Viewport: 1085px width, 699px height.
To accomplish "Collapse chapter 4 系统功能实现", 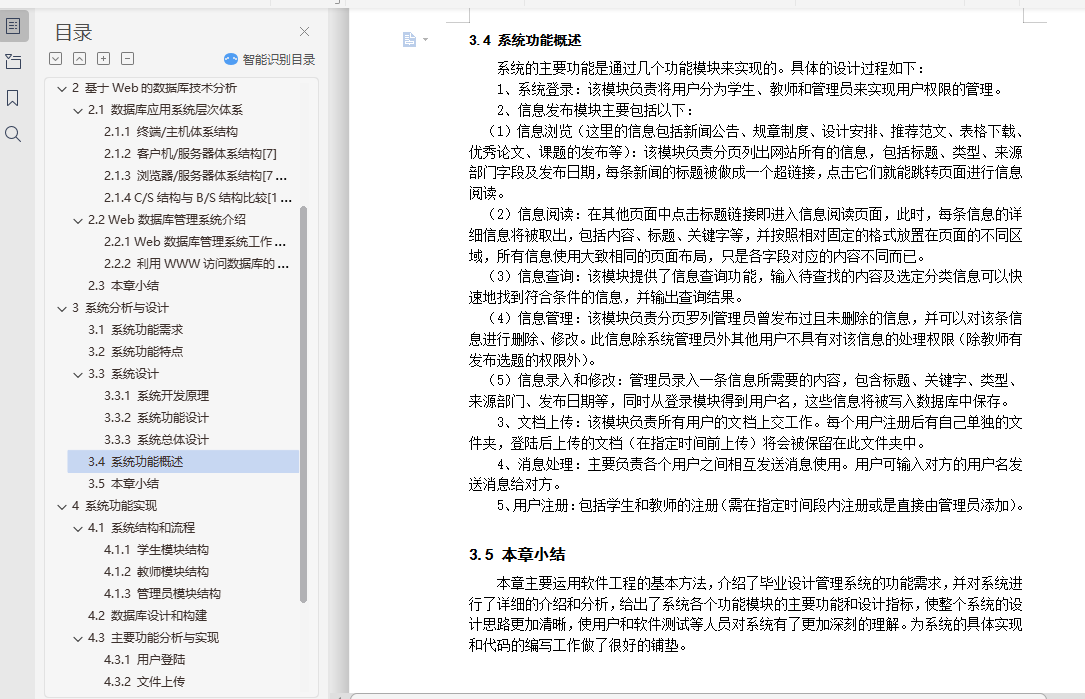I will [62, 507].
